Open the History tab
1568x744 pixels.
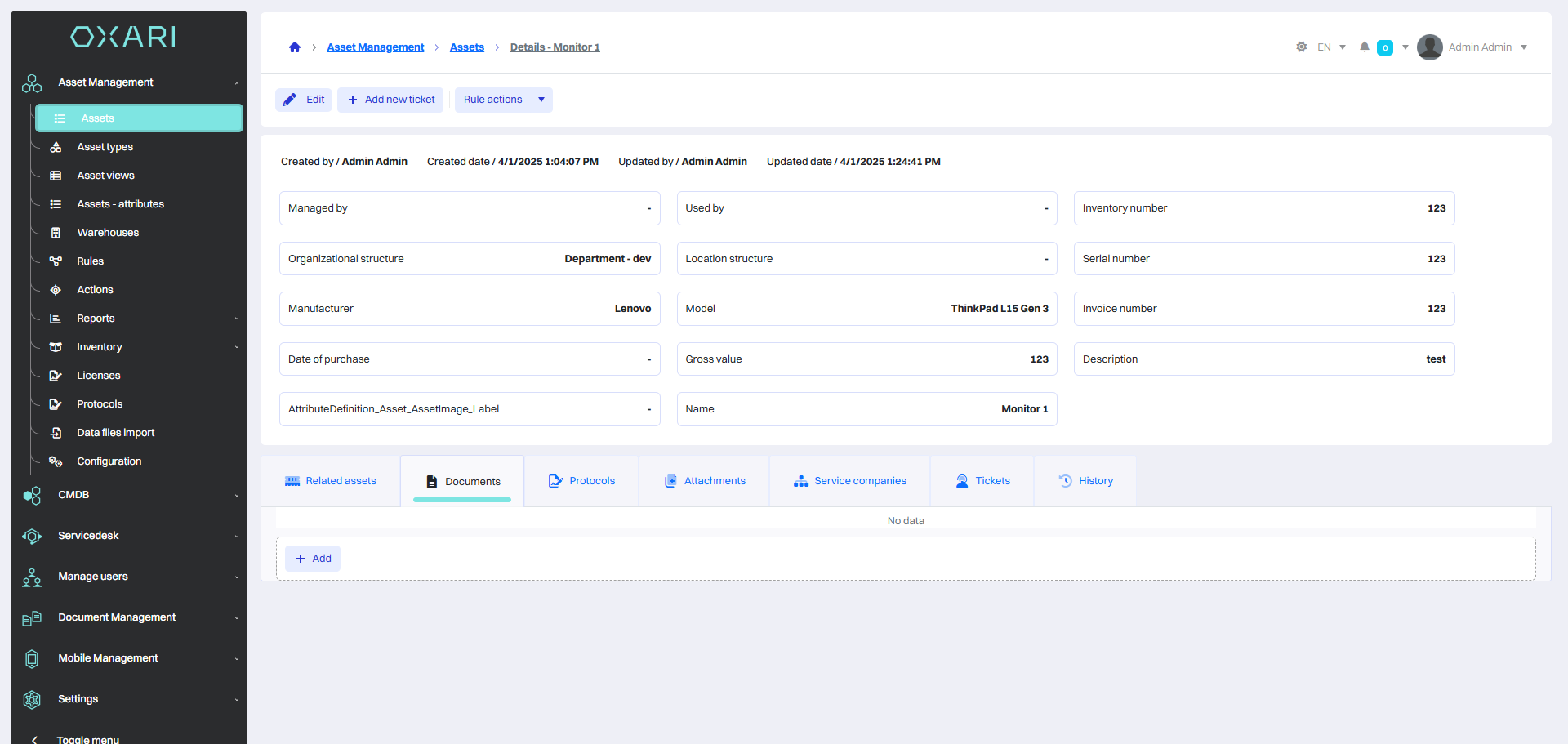1085,481
